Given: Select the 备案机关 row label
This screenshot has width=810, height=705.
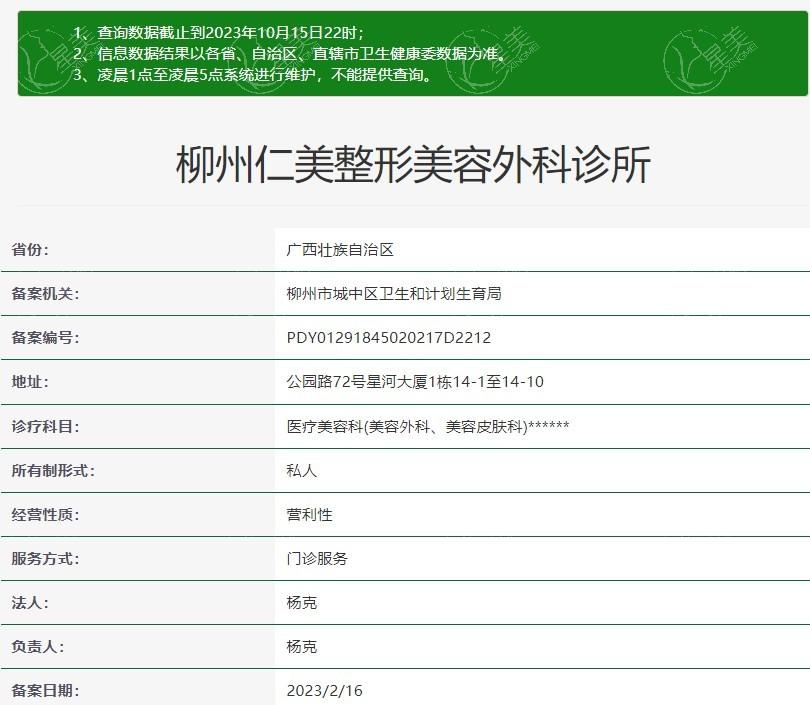Looking at the screenshot, I should click(44, 294).
